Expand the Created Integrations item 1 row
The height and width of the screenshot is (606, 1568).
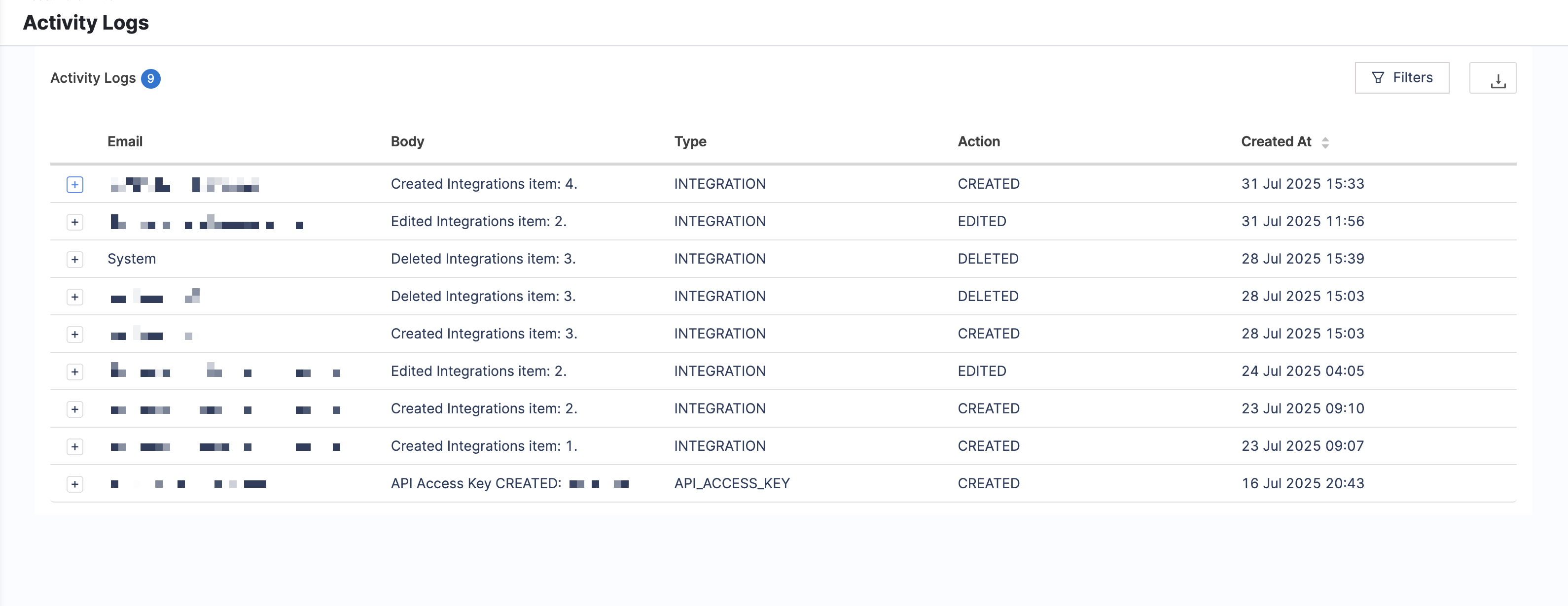pyautogui.click(x=75, y=446)
